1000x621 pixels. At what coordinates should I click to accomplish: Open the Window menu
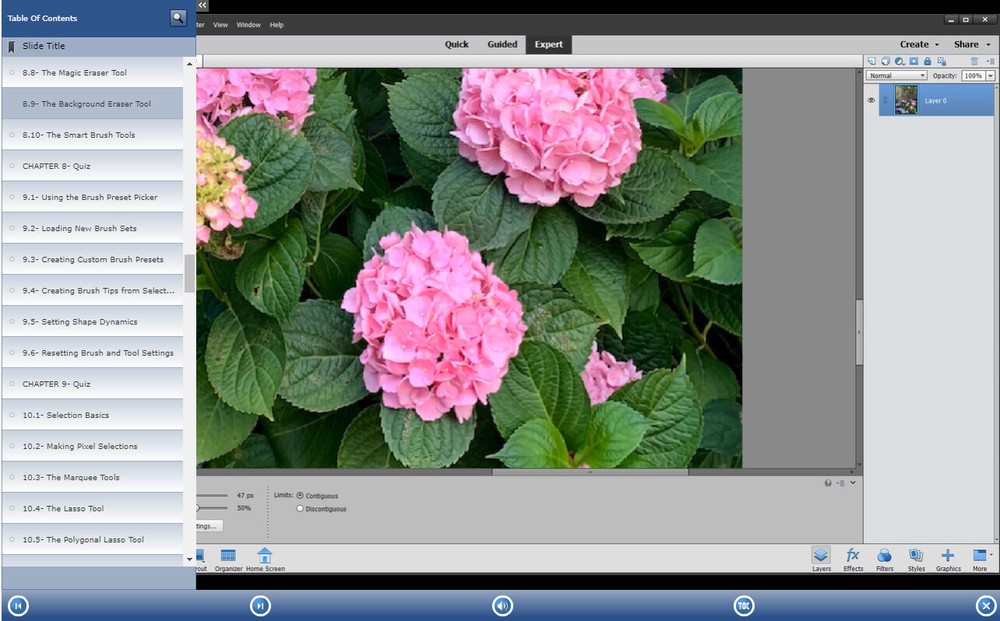pos(248,24)
